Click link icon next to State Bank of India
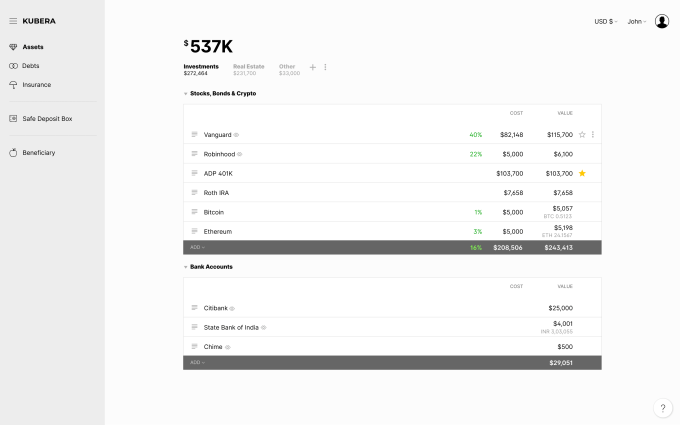 264,327
